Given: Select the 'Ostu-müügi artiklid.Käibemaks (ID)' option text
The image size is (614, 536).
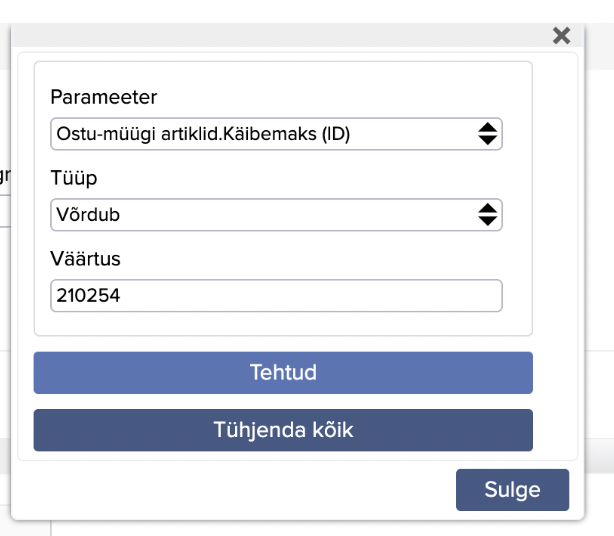Looking at the screenshot, I should click(x=203, y=134).
